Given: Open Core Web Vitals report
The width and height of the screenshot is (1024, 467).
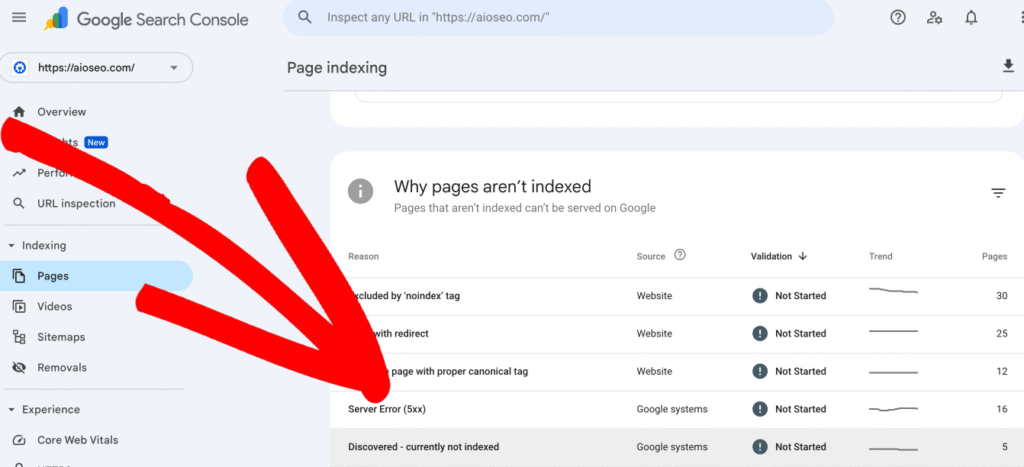Looking at the screenshot, I should click(77, 440).
